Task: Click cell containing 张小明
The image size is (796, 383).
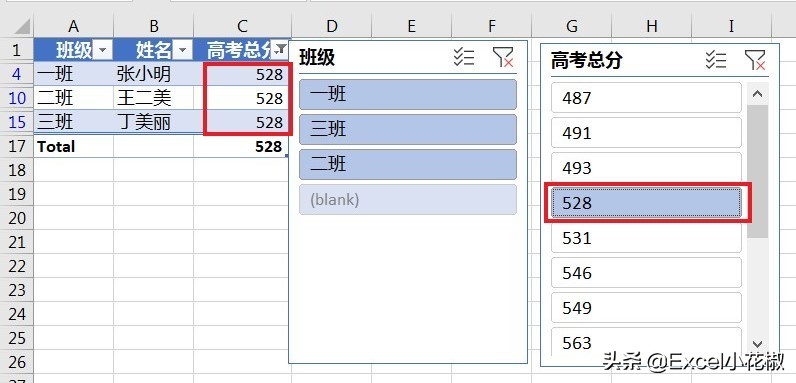Action: coord(154,74)
